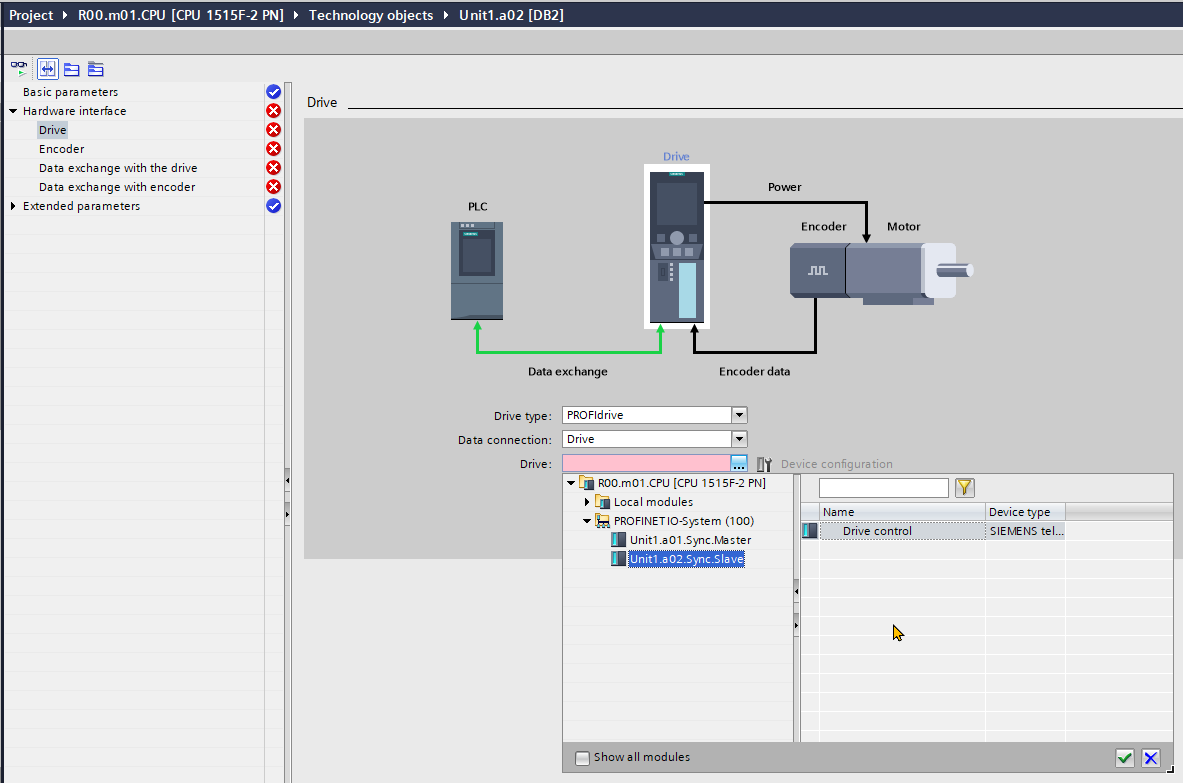The width and height of the screenshot is (1183, 783).
Task: Click the Drive control row module icon
Action: coord(810,531)
